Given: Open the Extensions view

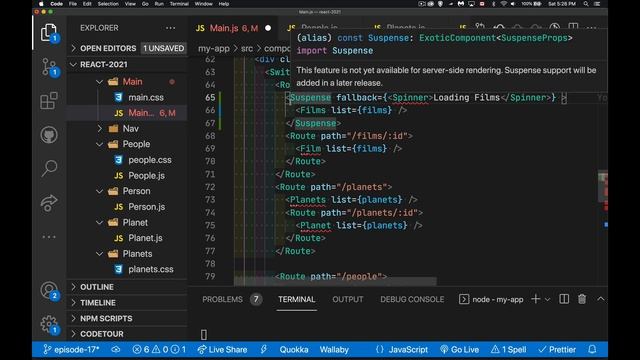Looking at the screenshot, I should point(49,101).
